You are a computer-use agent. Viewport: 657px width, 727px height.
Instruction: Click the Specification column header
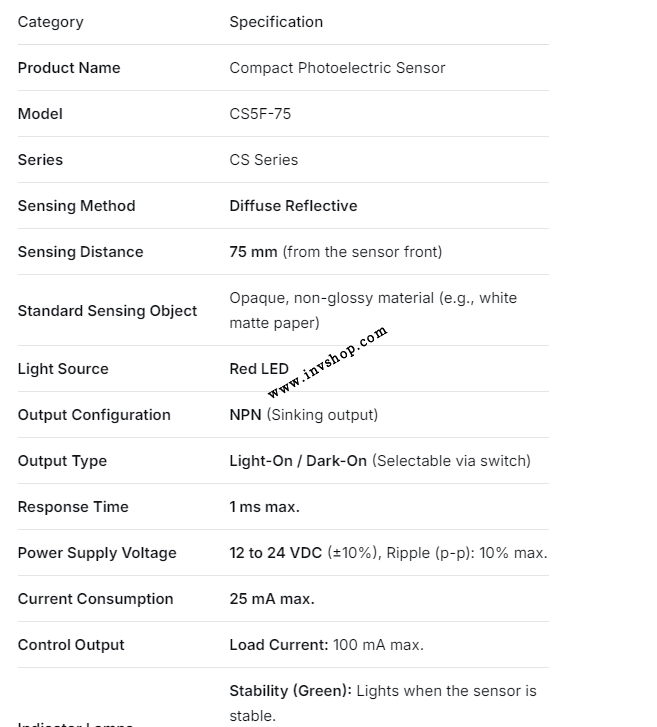point(276,22)
